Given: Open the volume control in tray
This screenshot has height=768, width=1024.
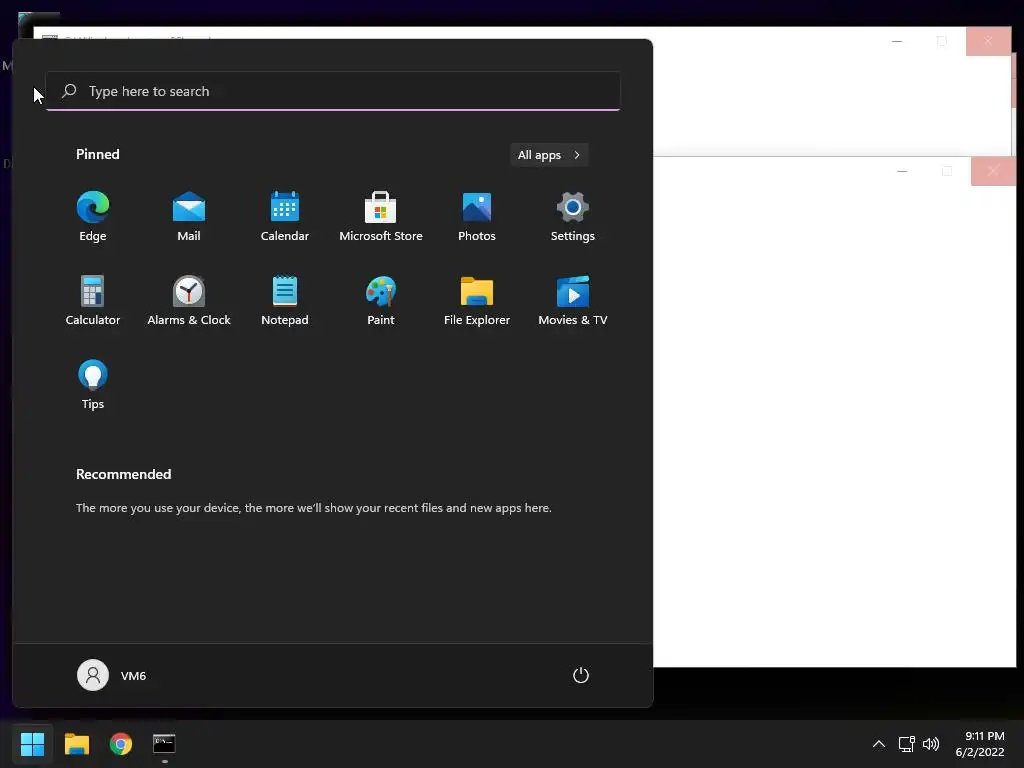Looking at the screenshot, I should point(931,744).
